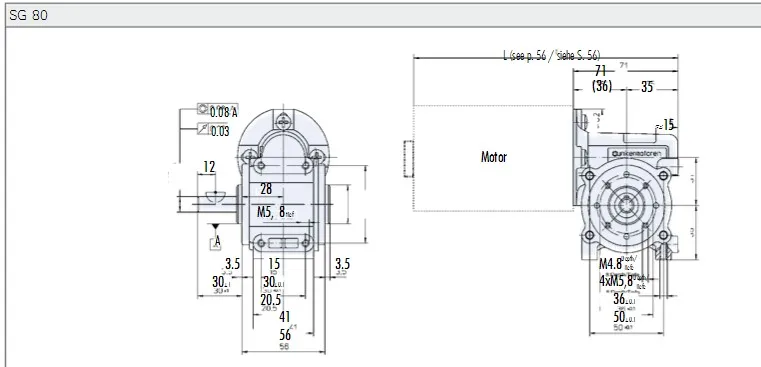Select the ≈15 dimension near the gearbox top
This screenshot has height=367, width=761.
(665, 125)
